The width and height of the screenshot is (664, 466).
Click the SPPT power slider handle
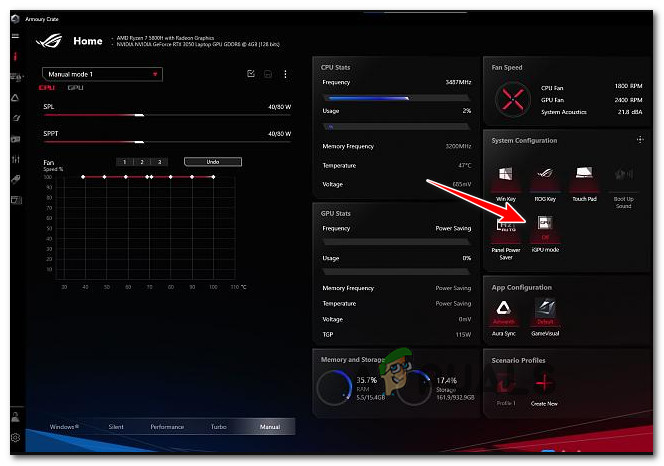pyautogui.click(x=139, y=142)
